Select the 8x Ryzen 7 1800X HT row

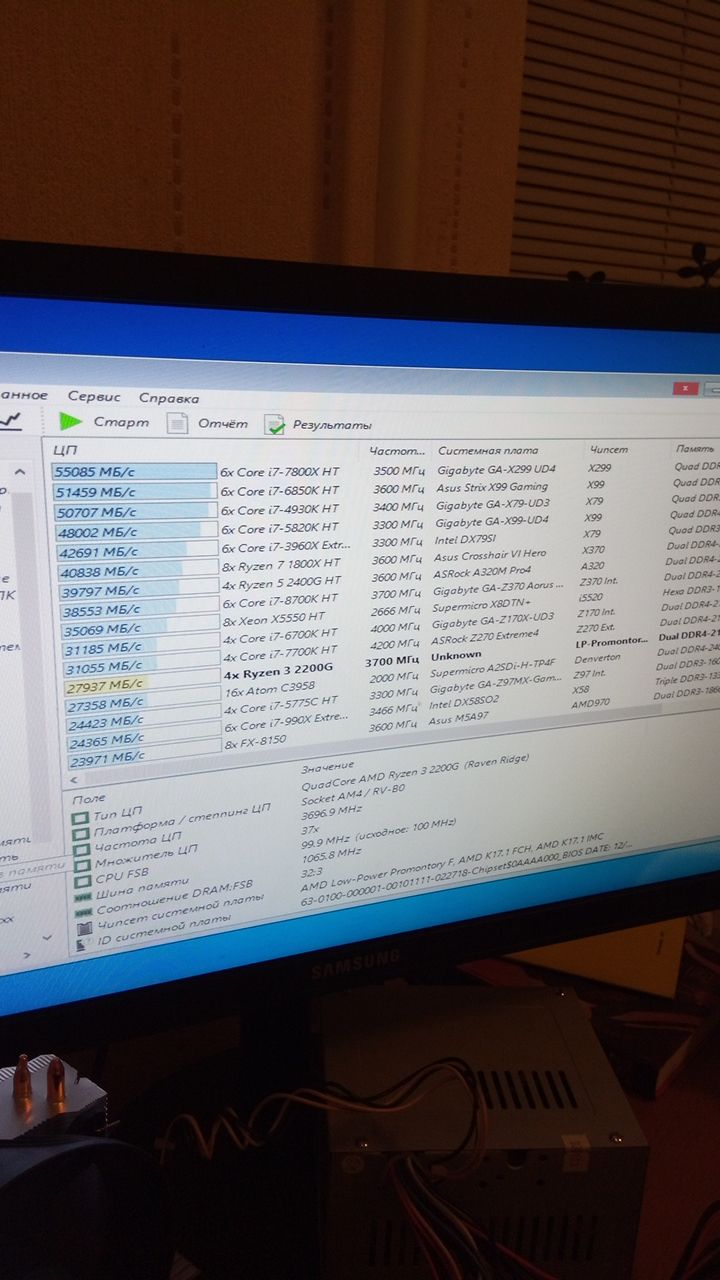(x=282, y=565)
